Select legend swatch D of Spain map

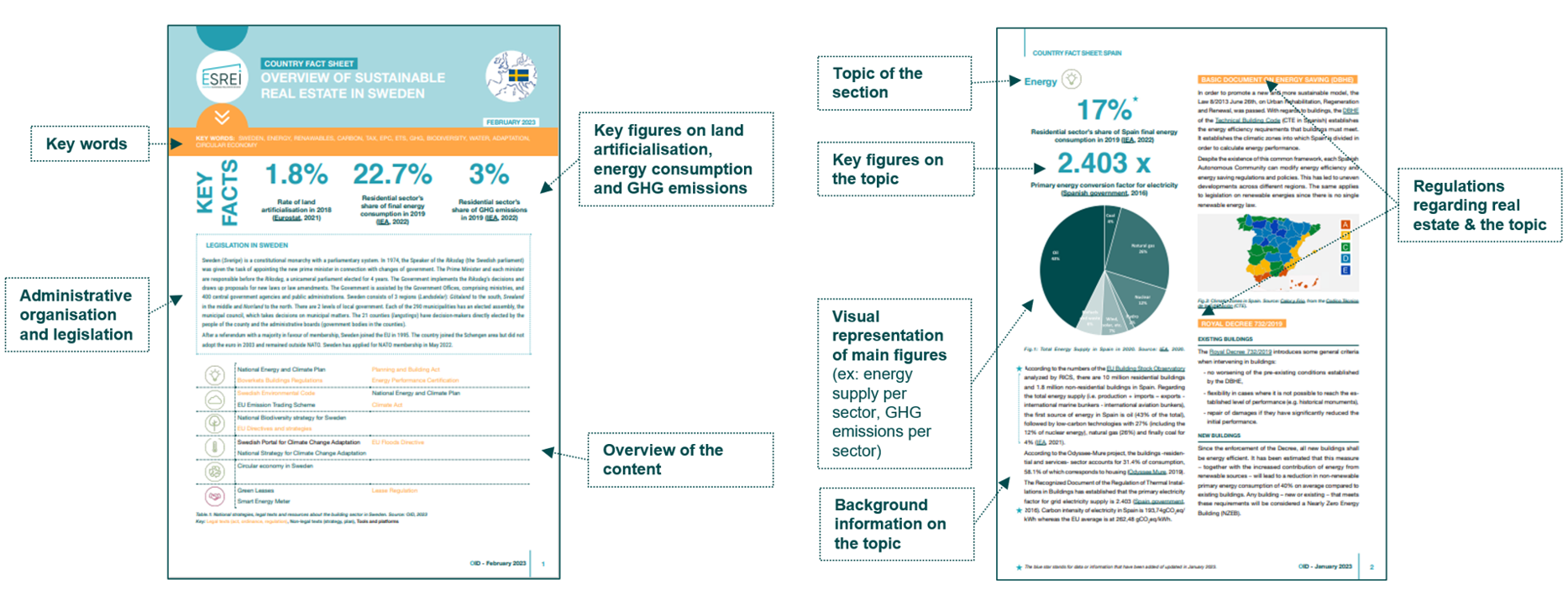[x=1345, y=258]
